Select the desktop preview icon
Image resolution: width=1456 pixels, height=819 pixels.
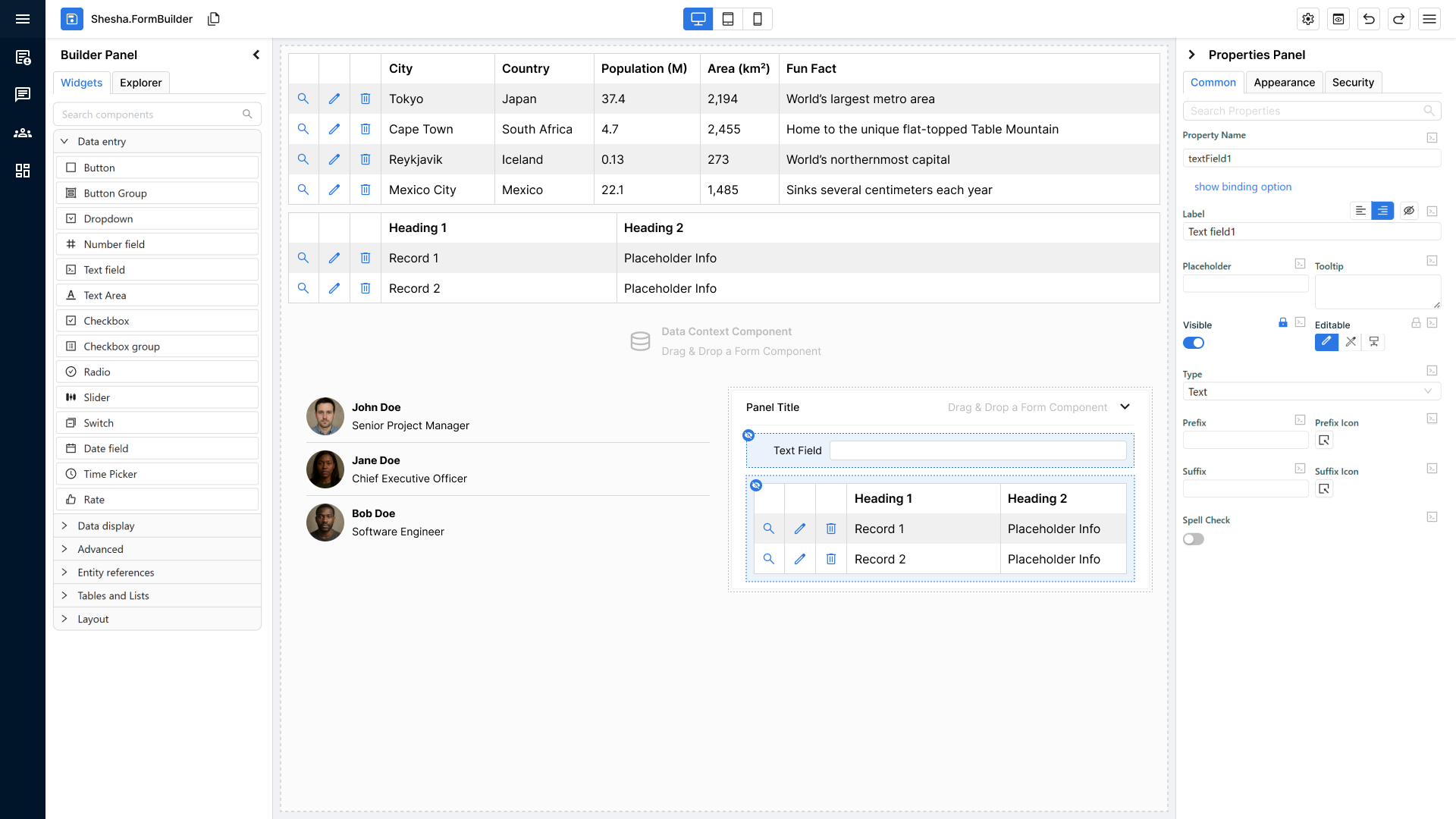click(697, 19)
